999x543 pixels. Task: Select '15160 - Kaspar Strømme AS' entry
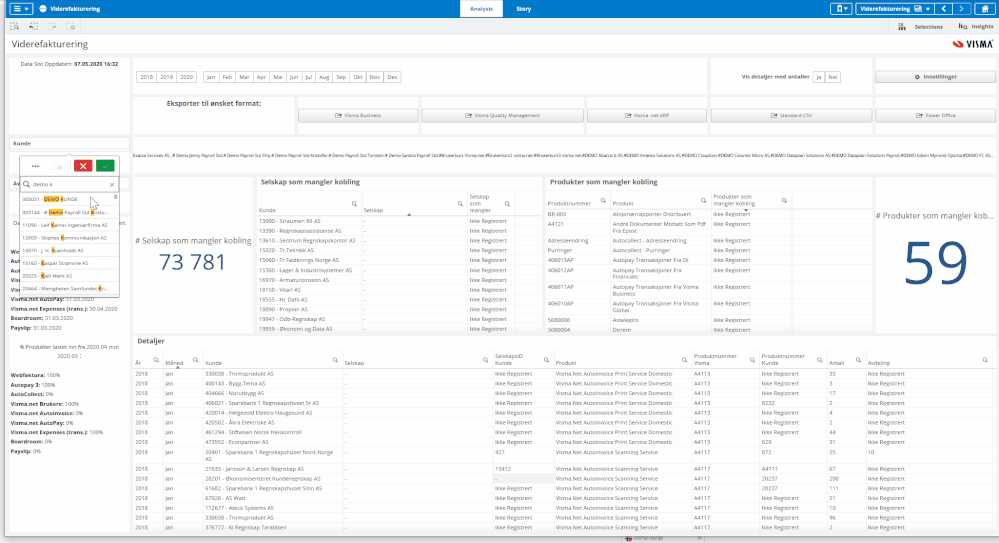pyautogui.click(x=67, y=263)
